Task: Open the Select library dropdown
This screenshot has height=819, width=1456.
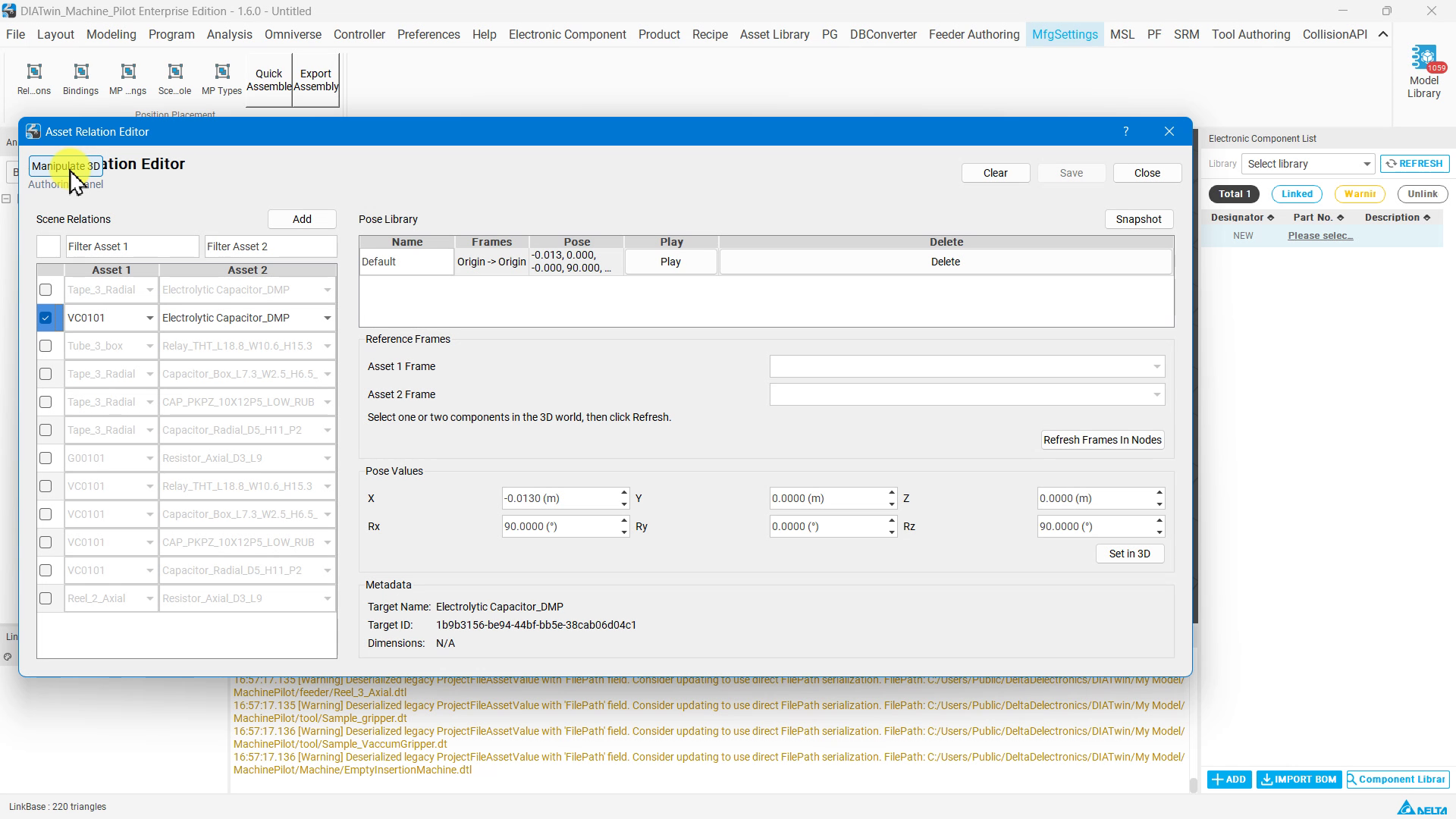Action: tap(1308, 164)
